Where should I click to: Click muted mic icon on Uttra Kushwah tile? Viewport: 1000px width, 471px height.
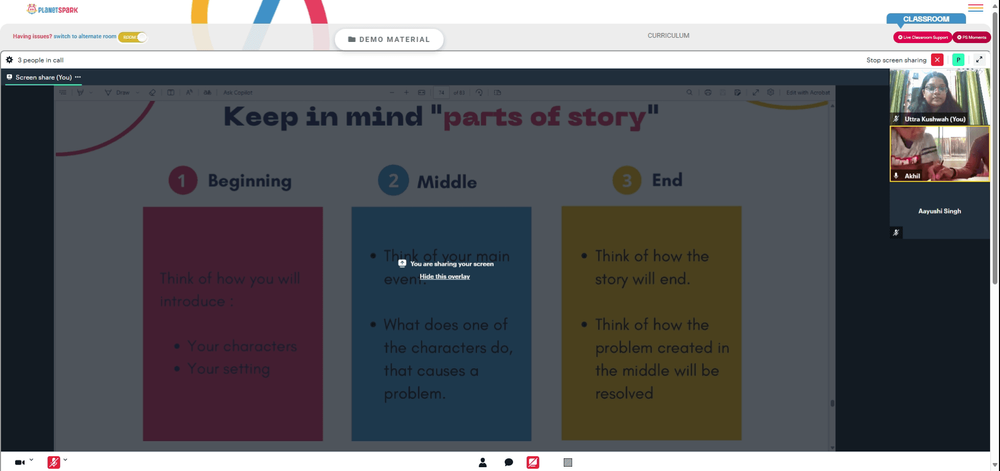[x=896, y=119]
